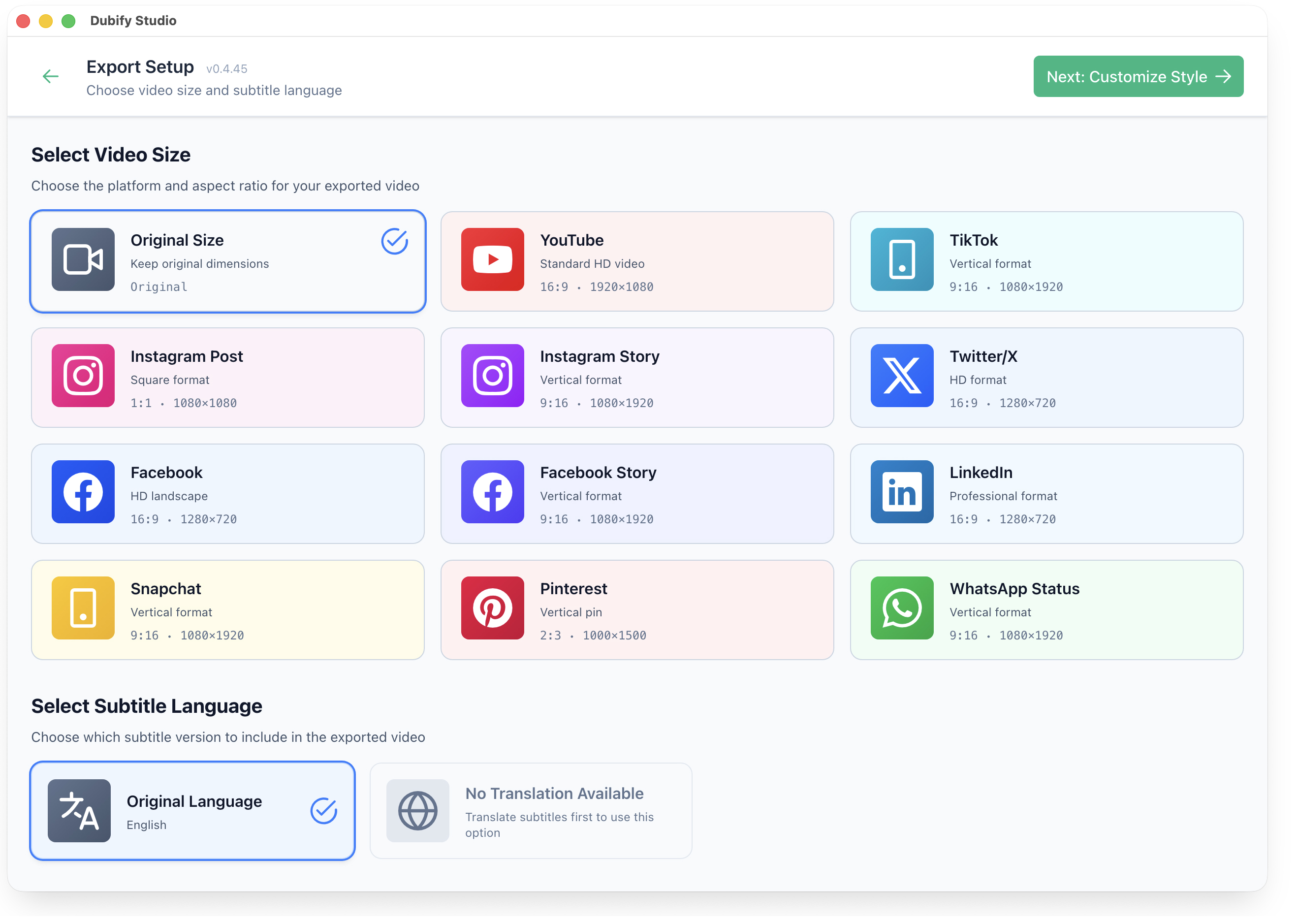Image resolution: width=1298 pixels, height=924 pixels.
Task: Click the YouTube play logo icon
Action: pos(492,259)
